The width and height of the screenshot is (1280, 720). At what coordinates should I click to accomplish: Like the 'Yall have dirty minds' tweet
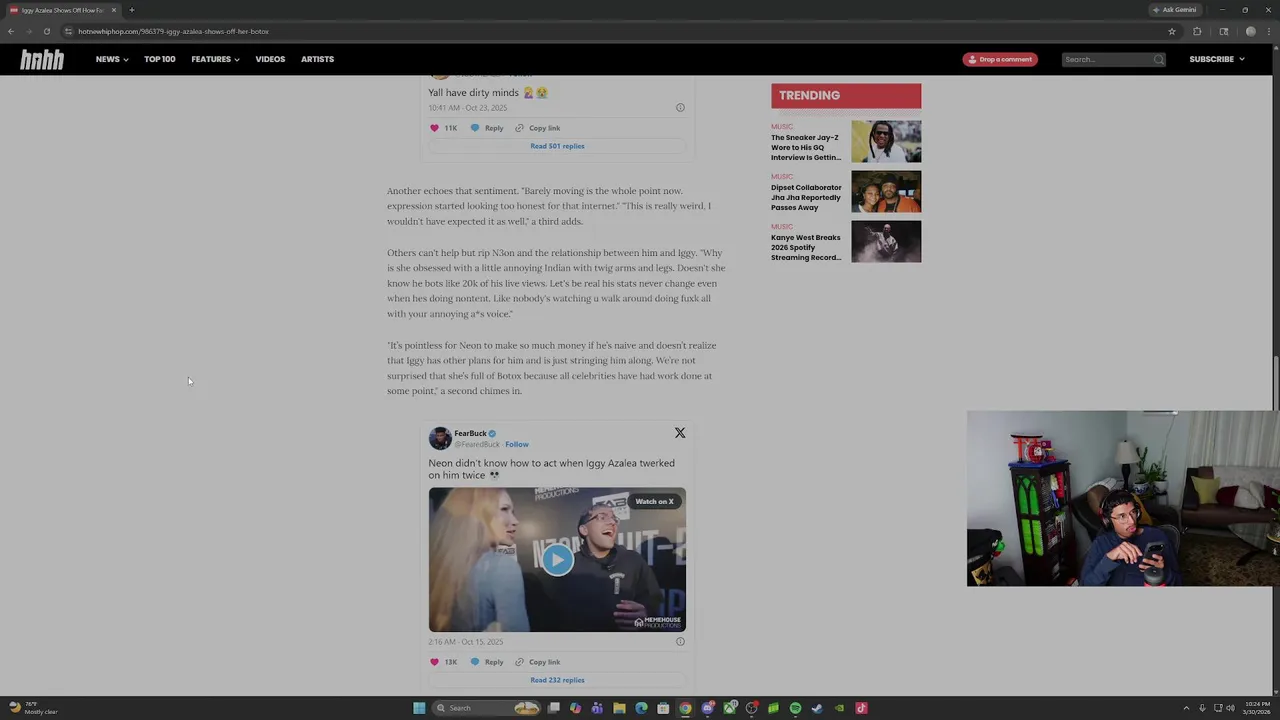pos(434,128)
